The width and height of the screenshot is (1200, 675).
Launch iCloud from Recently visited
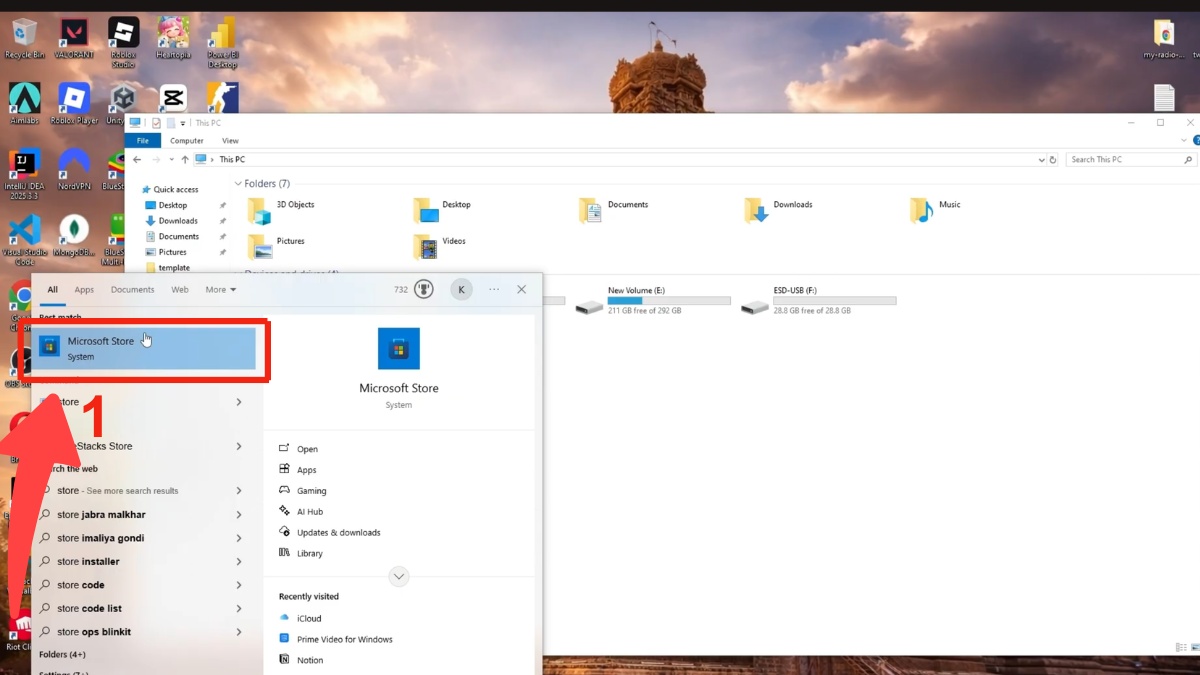[310, 618]
